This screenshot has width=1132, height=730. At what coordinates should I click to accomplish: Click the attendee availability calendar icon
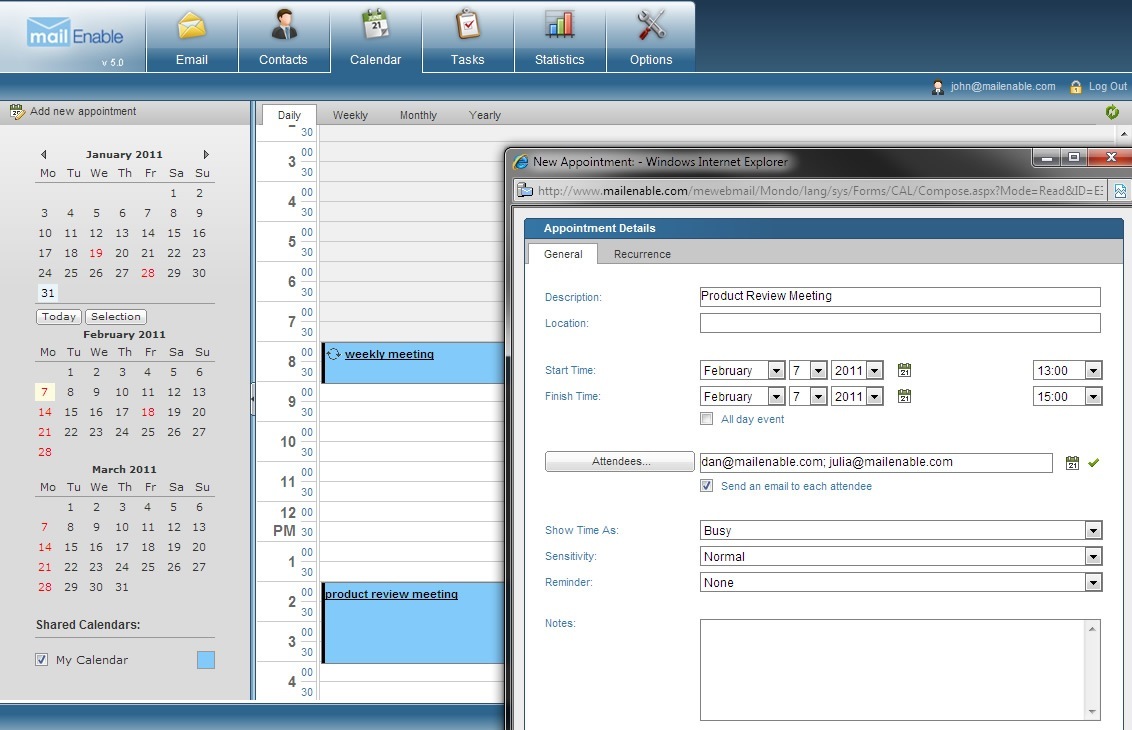pos(1072,463)
